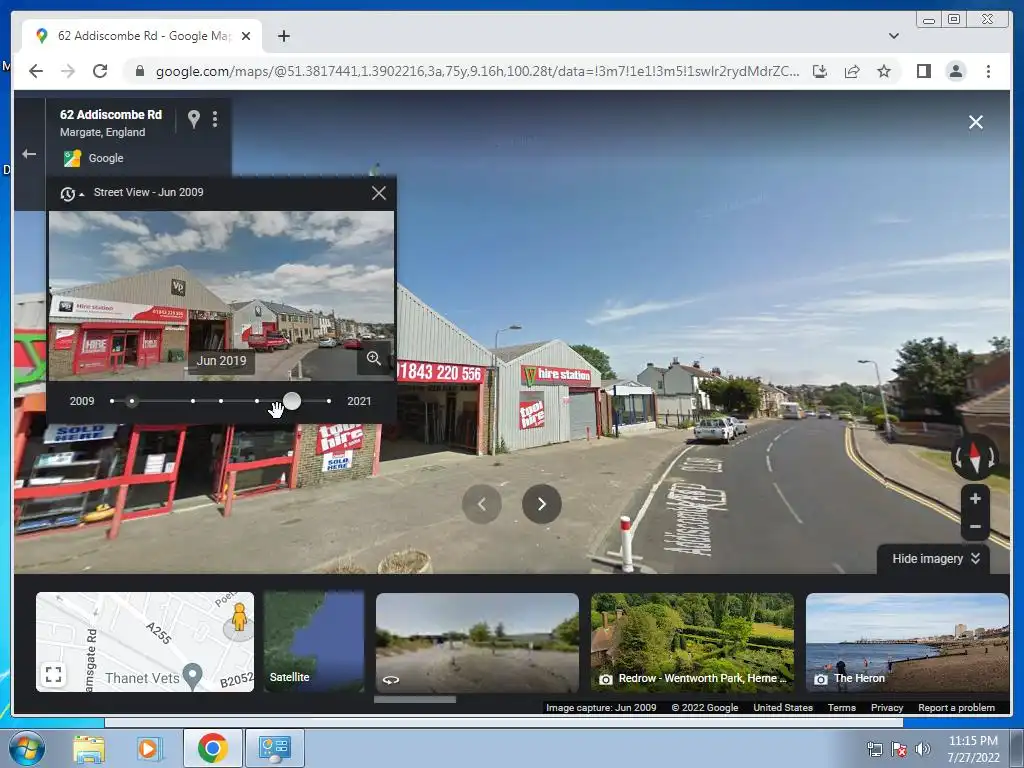
Task: Click the magnifier on the preview image
Action: point(374,358)
